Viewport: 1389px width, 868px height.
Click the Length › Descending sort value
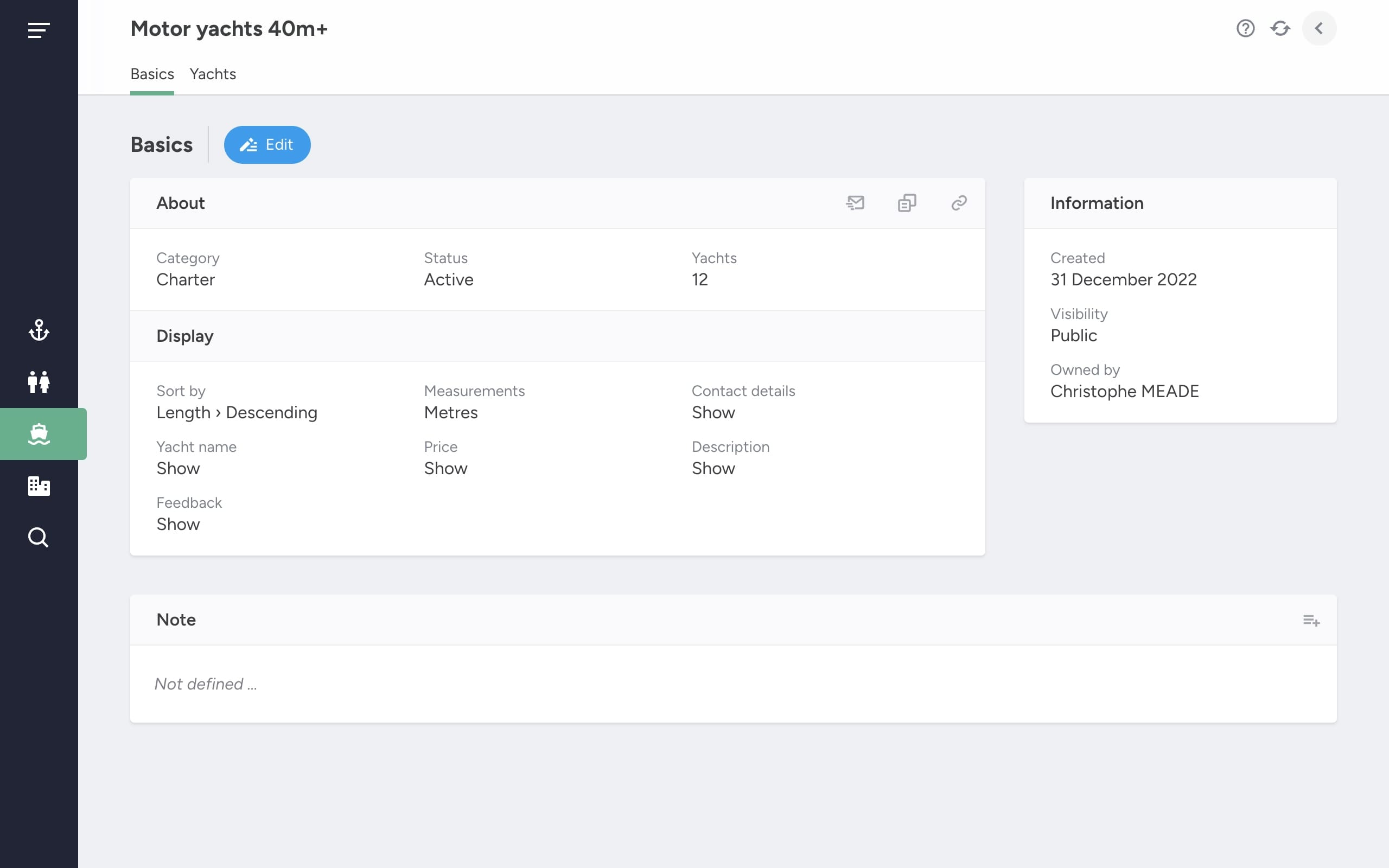coord(237,413)
